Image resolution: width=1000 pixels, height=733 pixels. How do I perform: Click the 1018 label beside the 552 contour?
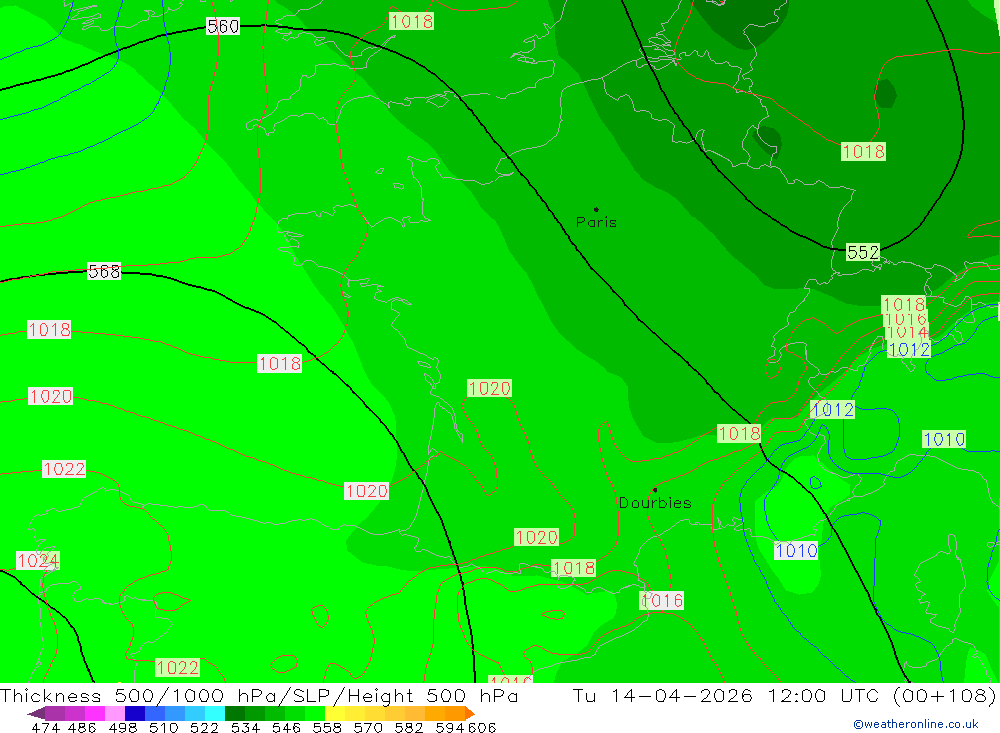[864, 152]
